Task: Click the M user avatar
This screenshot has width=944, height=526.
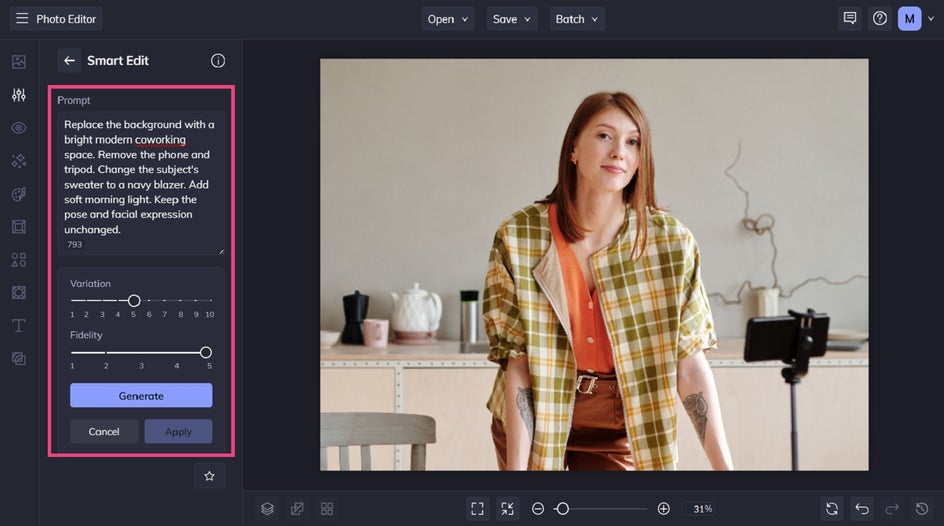Action: (x=910, y=19)
